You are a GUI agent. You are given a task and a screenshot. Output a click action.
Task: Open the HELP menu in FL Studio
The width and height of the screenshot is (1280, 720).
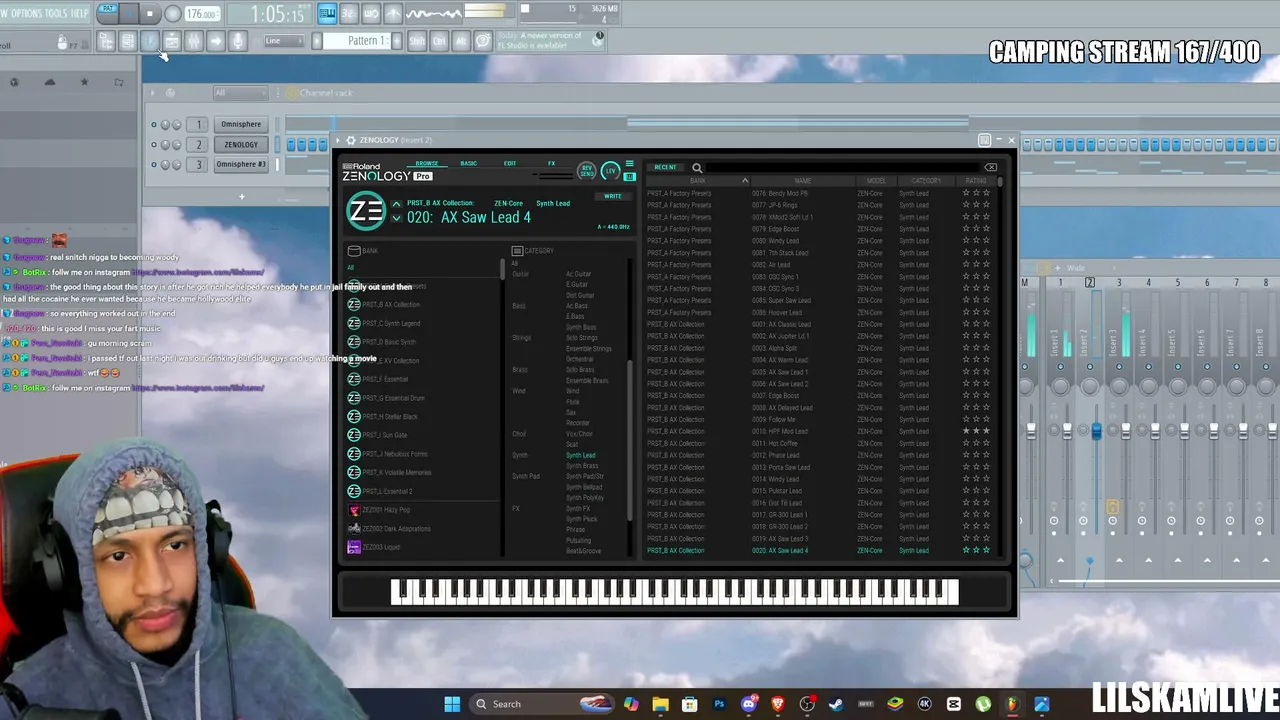click(x=79, y=13)
